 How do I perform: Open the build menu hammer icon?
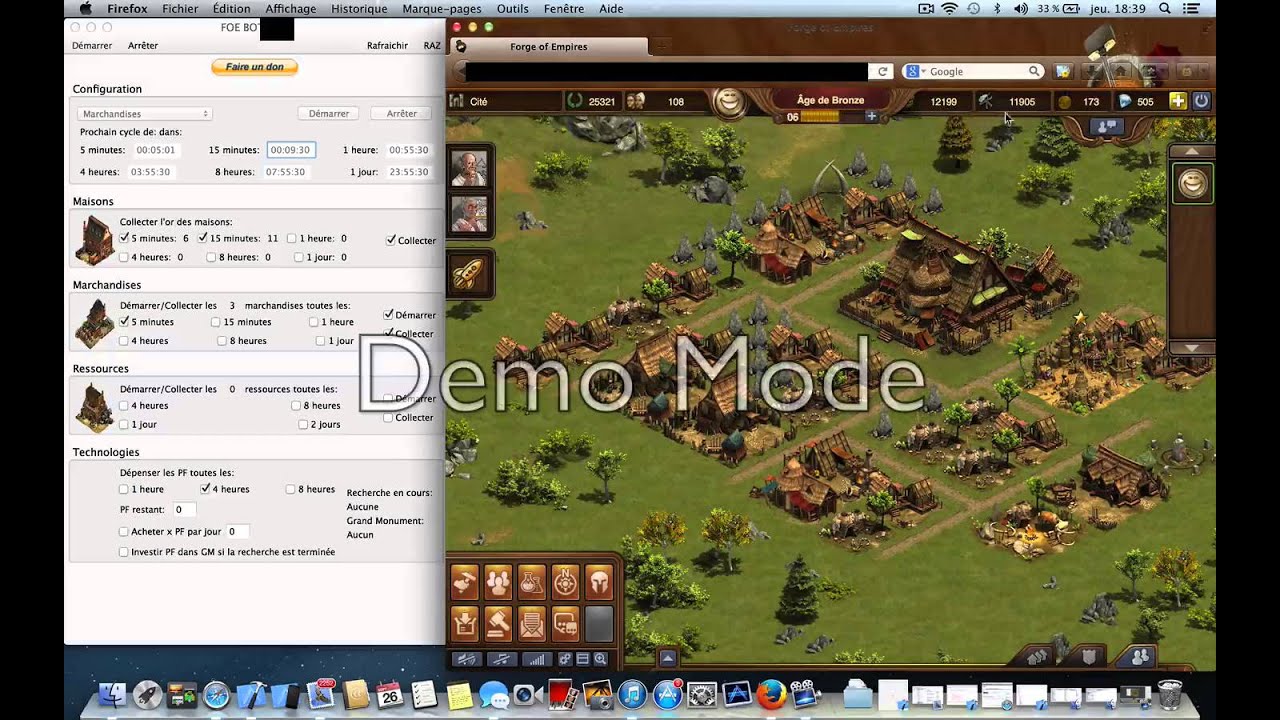tap(465, 581)
